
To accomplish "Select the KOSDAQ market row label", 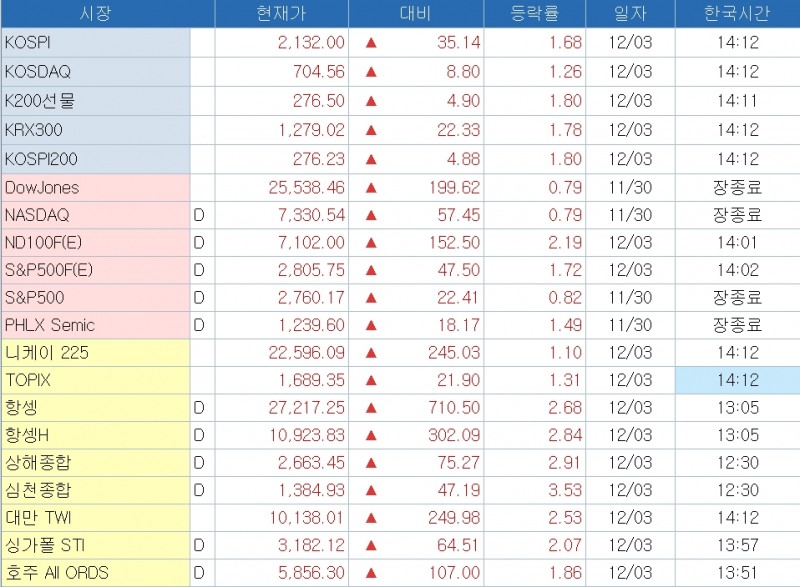I will [38, 71].
